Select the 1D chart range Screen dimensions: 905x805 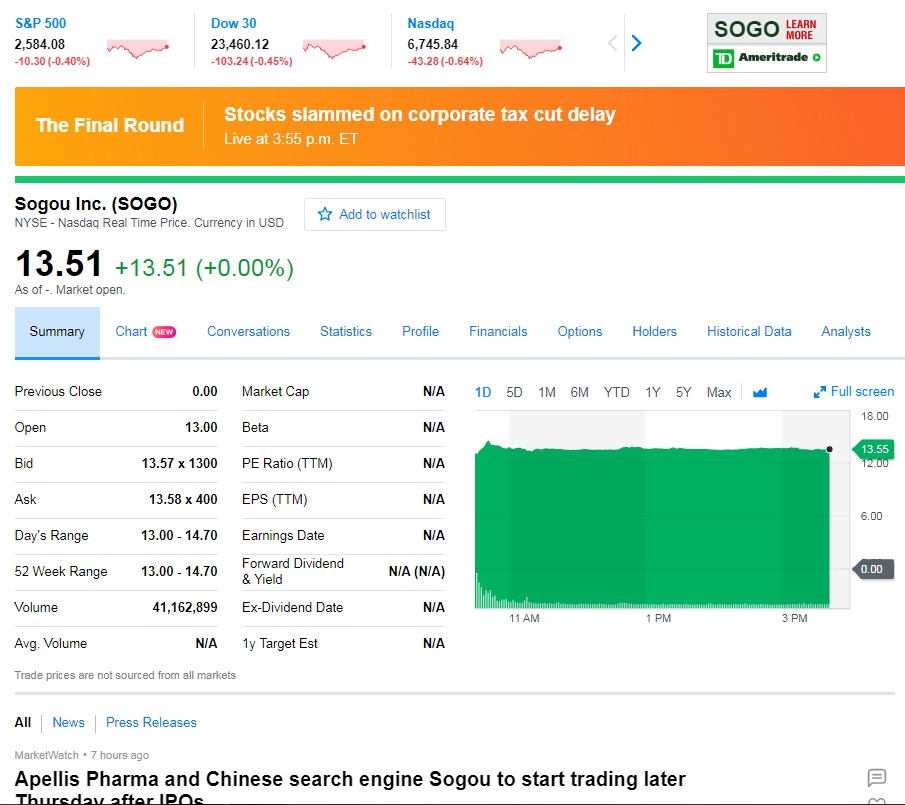[483, 393]
